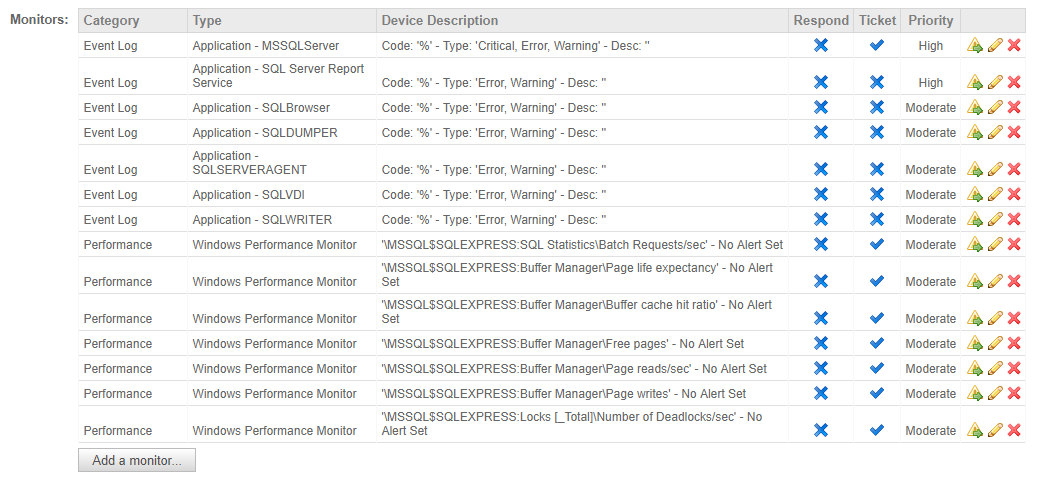Delete the SQLBrowser event log monitor
1037x482 pixels.
coord(1014,108)
